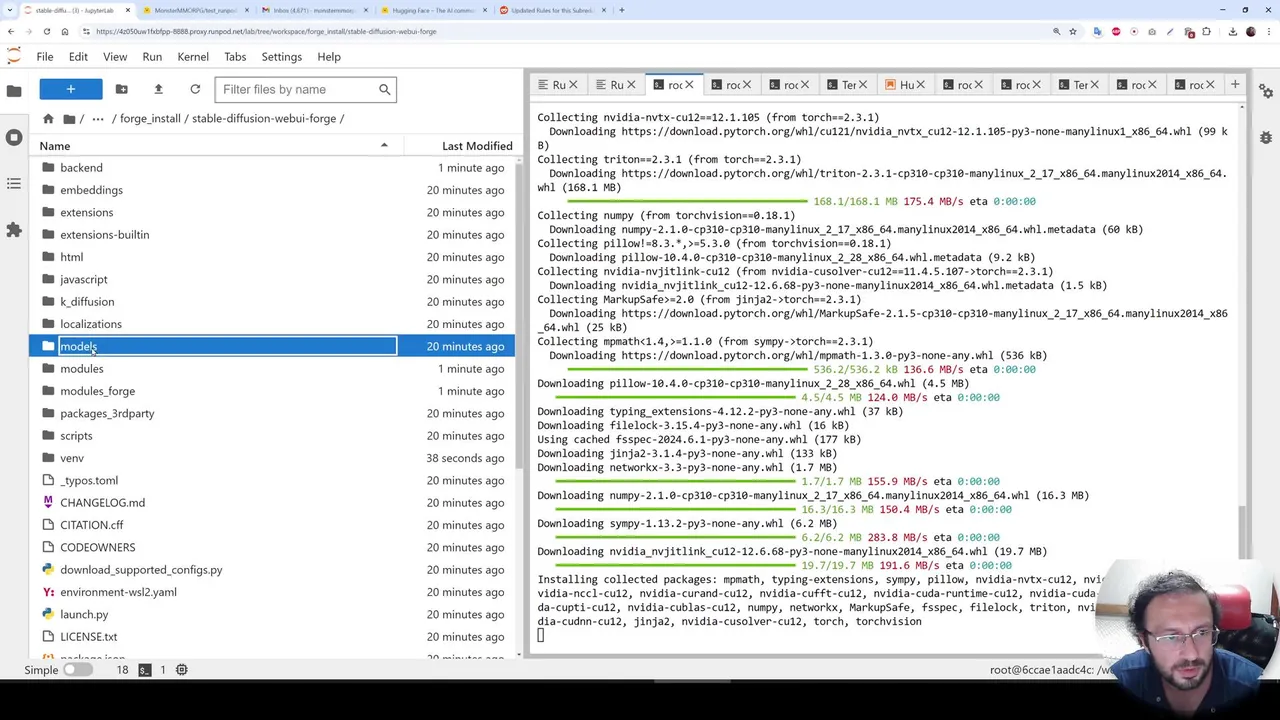Go to root via breadcrumb home icon
This screenshot has height=720, width=1280.
(48, 118)
